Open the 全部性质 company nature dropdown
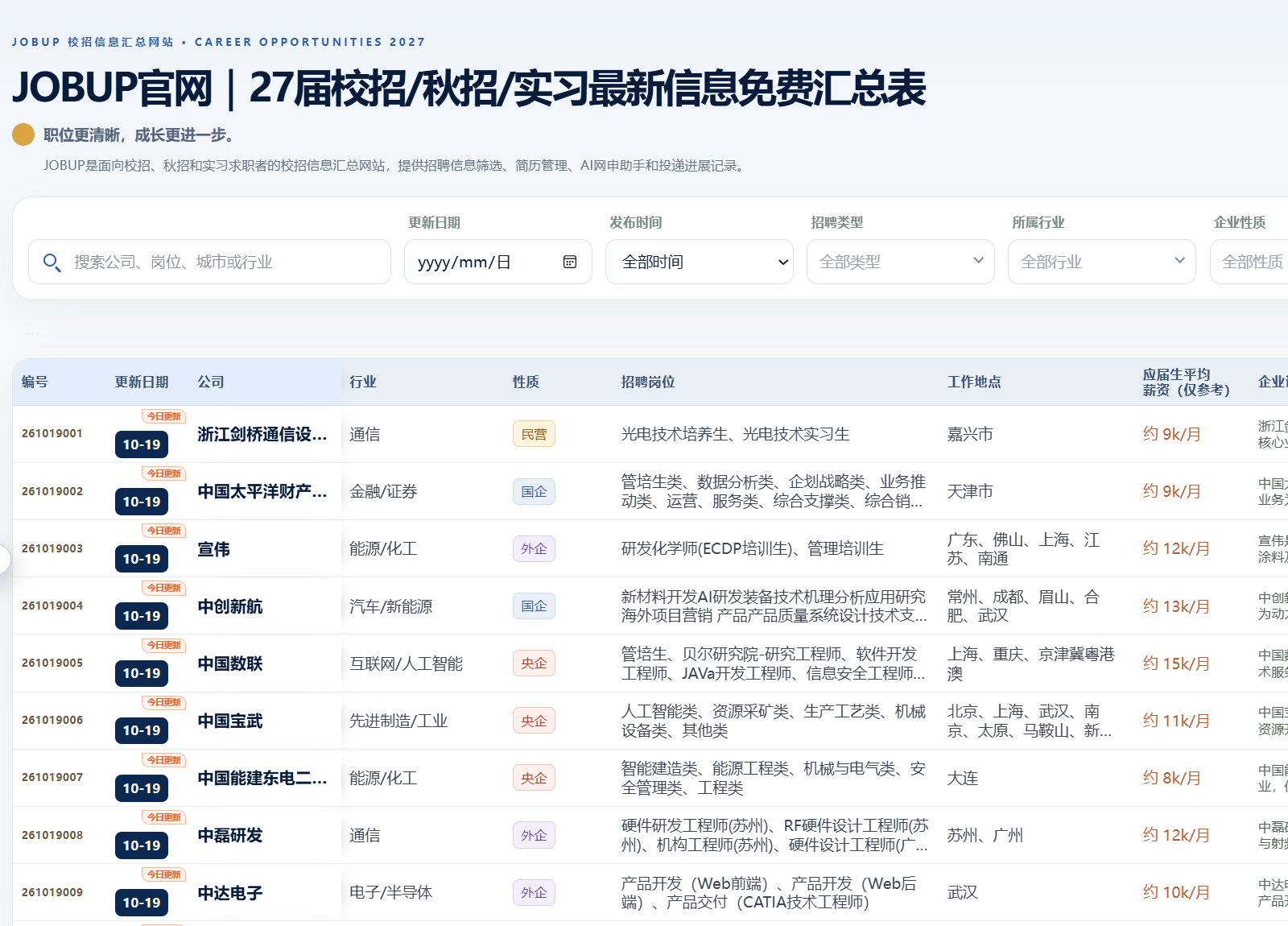This screenshot has width=1288, height=926. (x=1249, y=262)
